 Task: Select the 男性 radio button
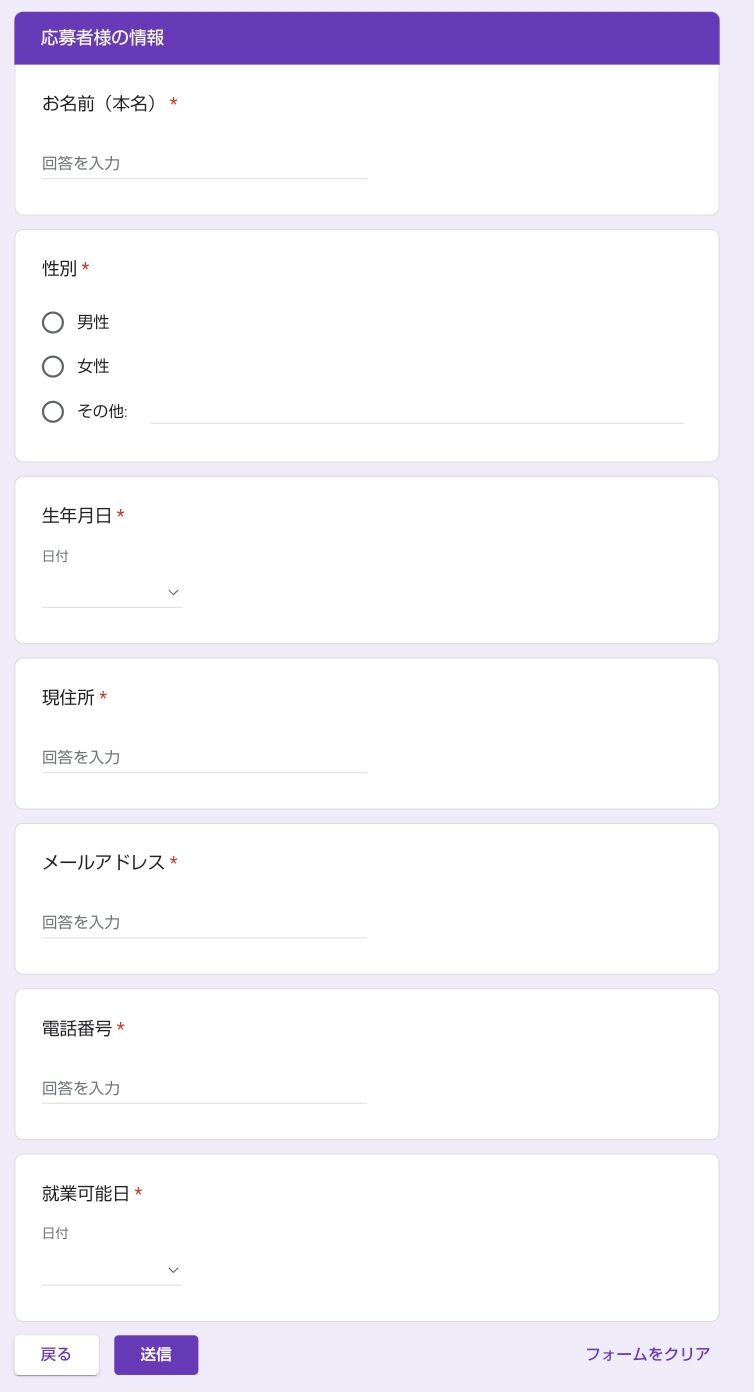coord(53,322)
